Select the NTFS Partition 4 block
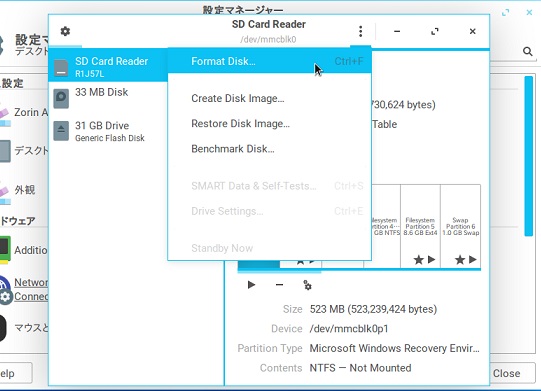 point(386,226)
